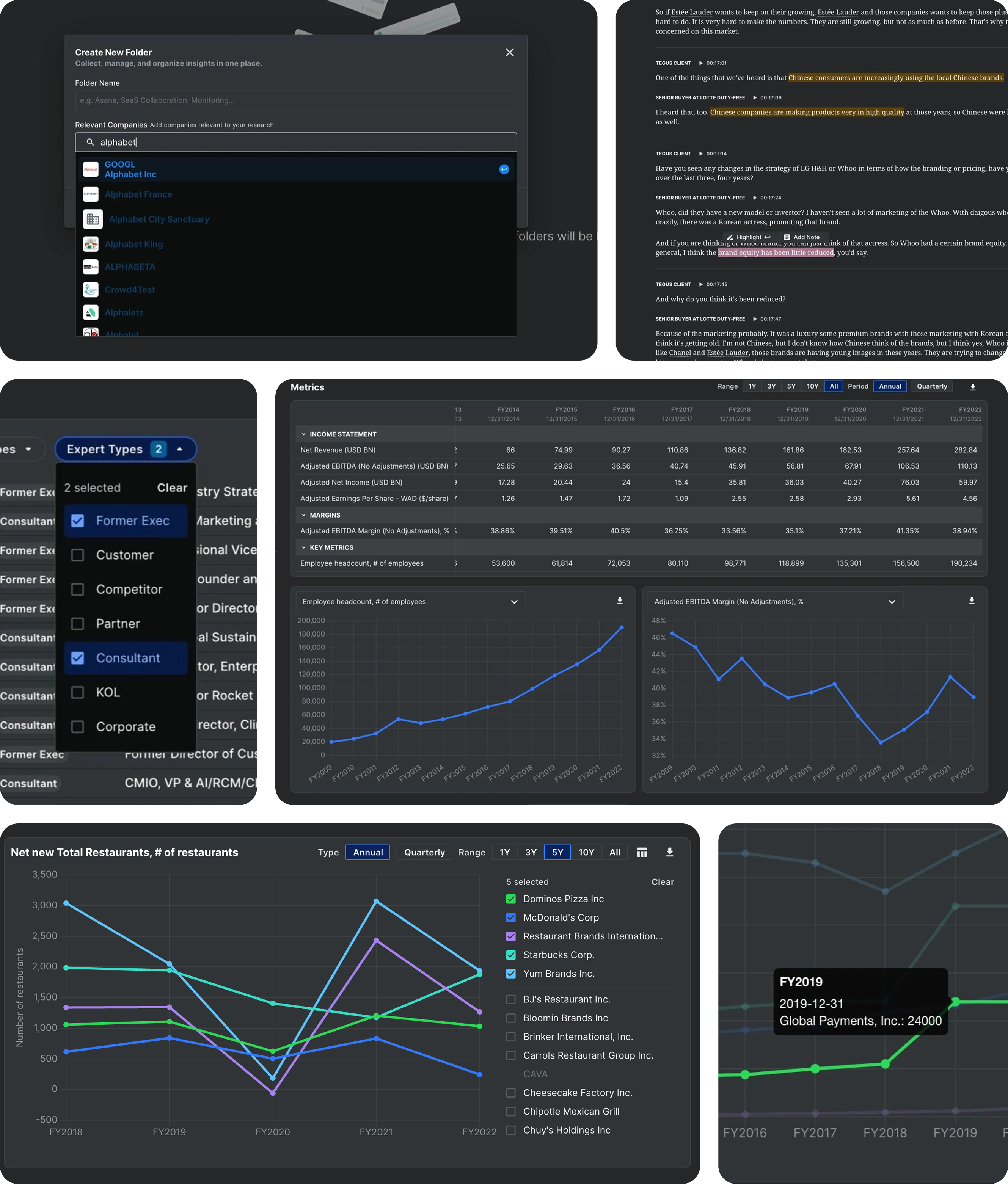
Task: Check the Competitor expert type
Action: point(78,589)
